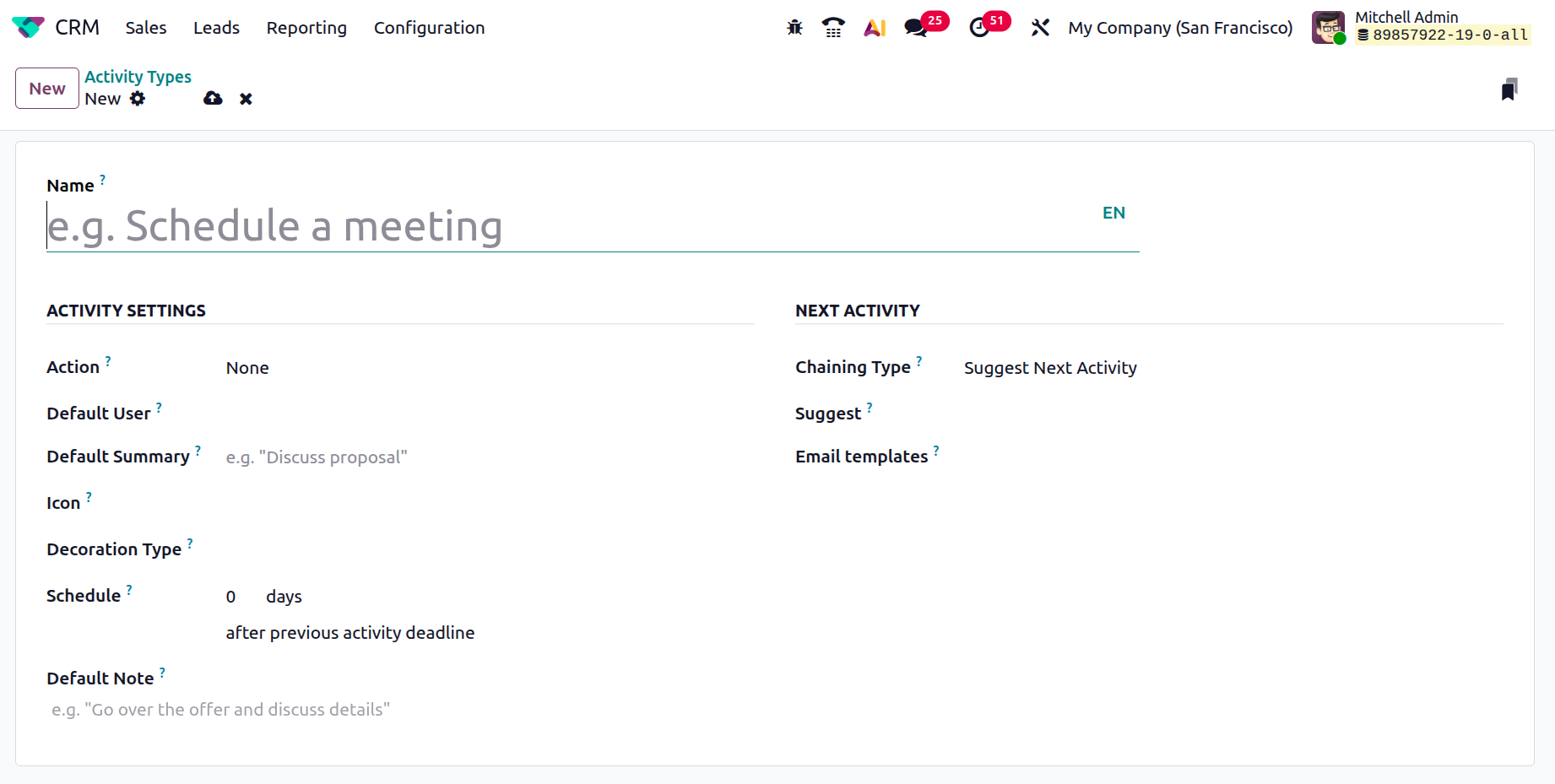Click the cloud save record icon

(213, 99)
